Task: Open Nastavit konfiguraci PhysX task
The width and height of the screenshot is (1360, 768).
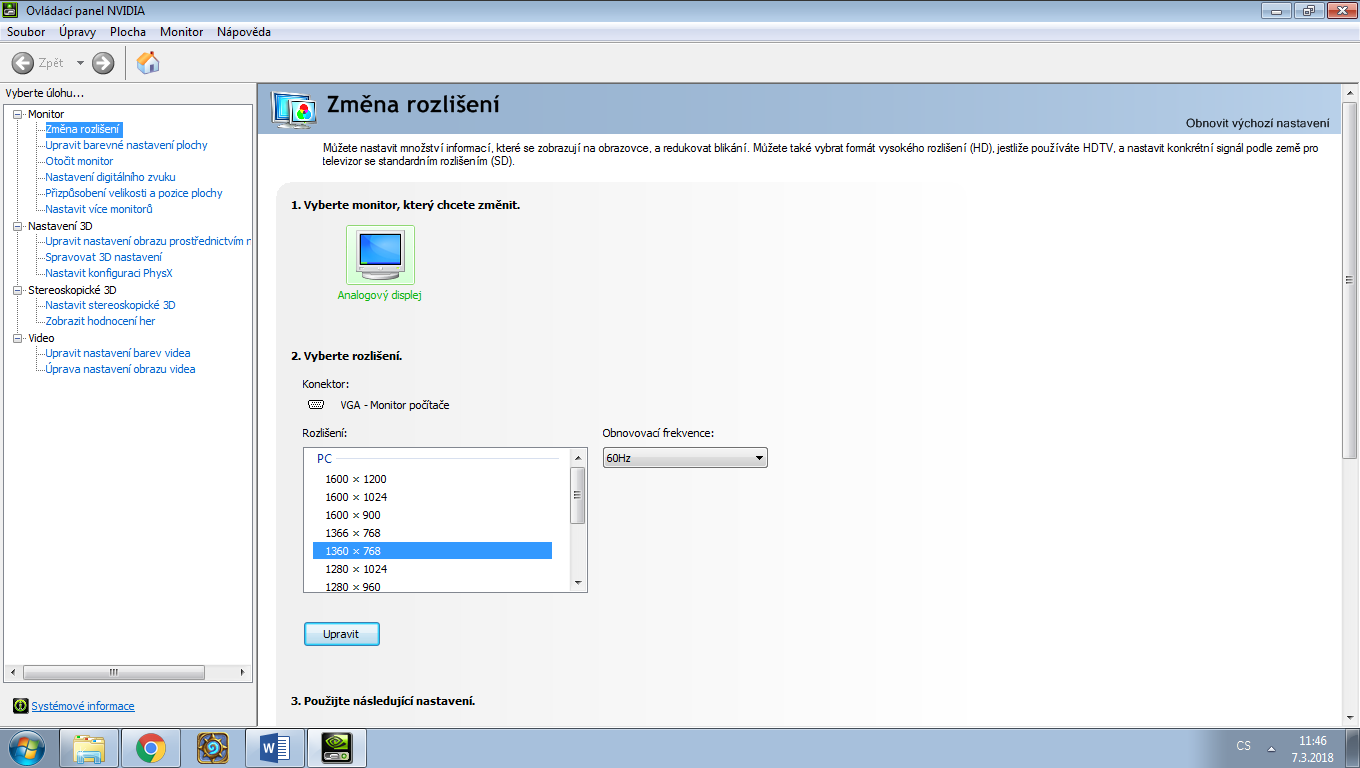Action: pos(109,273)
